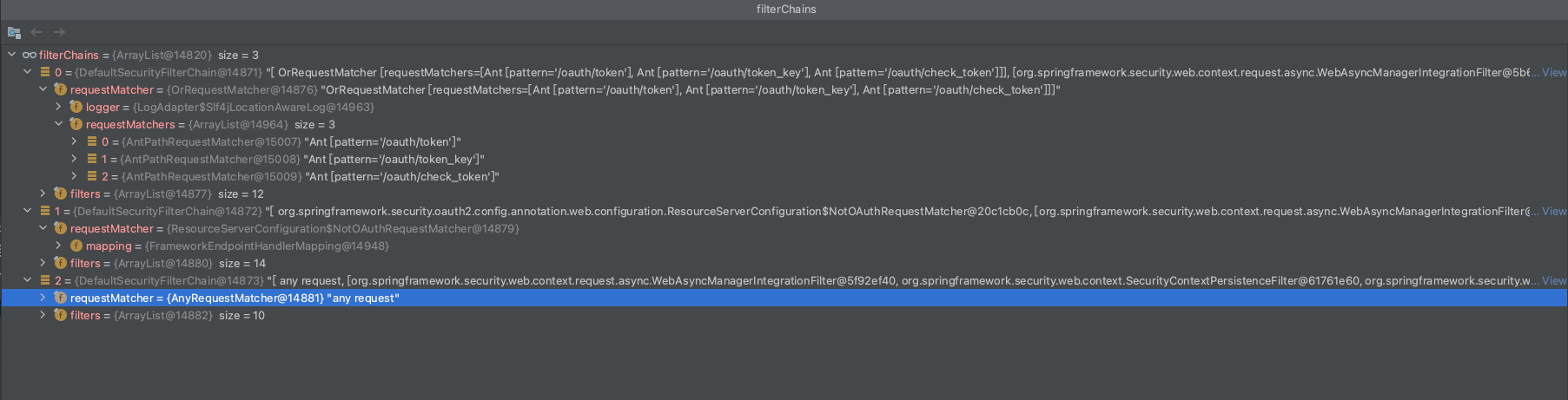The height and width of the screenshot is (400, 1568).
Task: Click the field icon of requestMatchers list
Action: click(76, 124)
